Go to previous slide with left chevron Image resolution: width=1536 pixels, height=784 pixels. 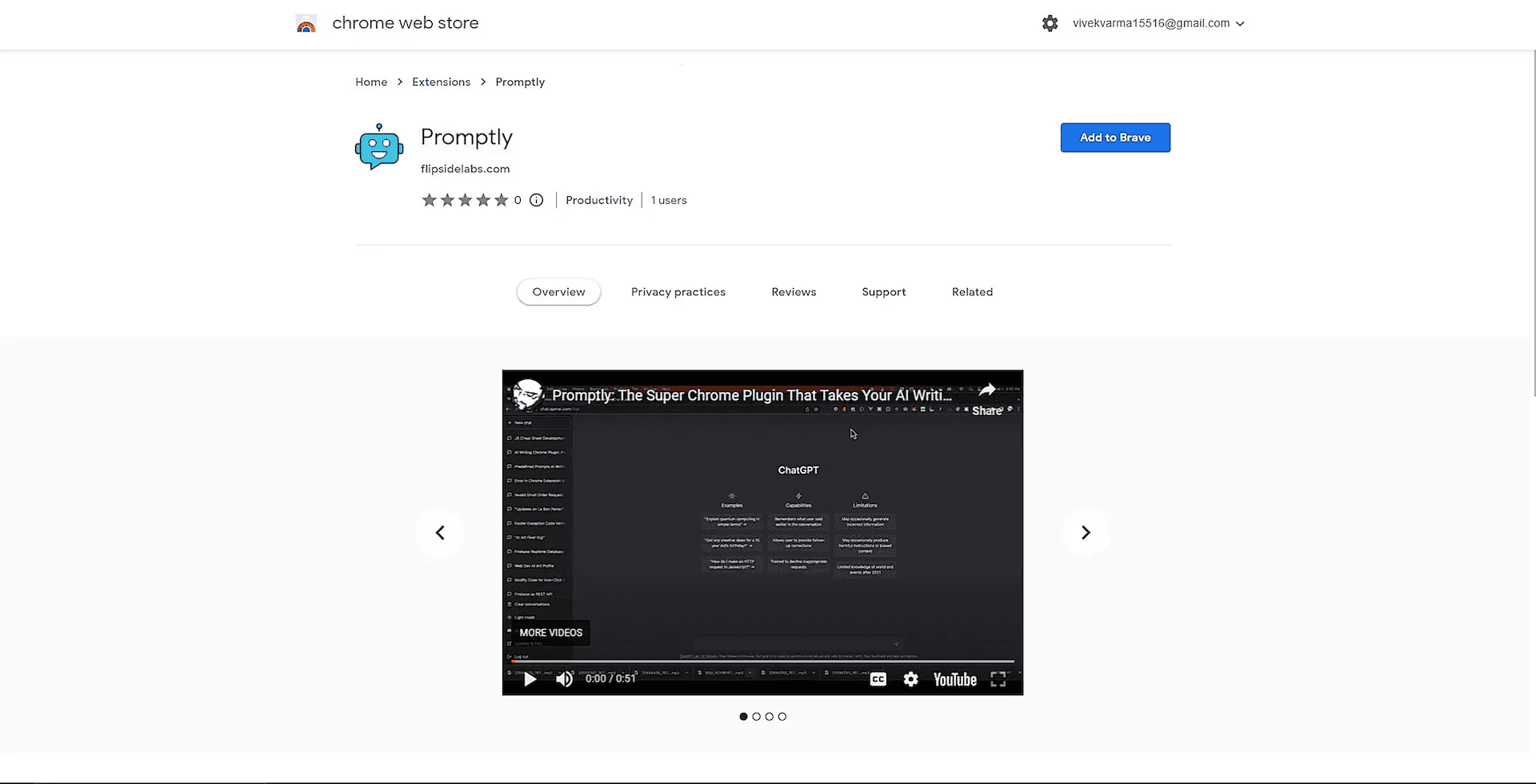tap(440, 533)
